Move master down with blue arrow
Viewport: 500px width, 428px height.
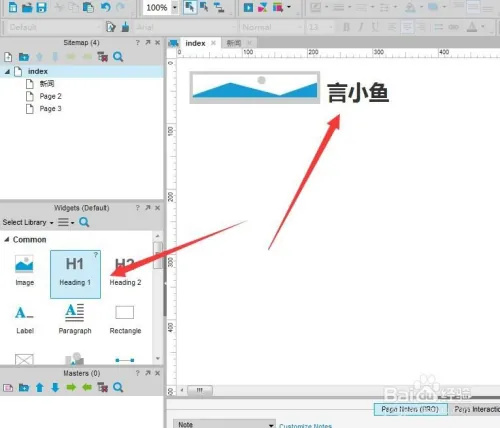point(55,388)
